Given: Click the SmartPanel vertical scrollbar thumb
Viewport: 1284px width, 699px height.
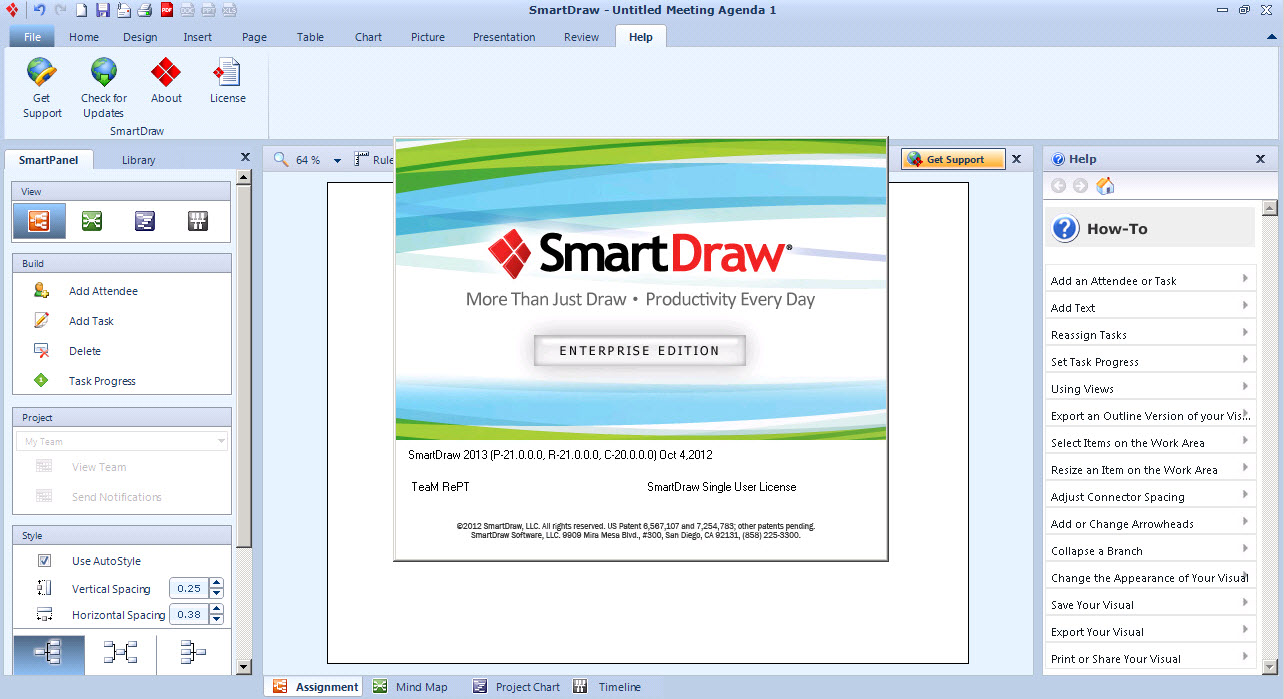Looking at the screenshot, I should pyautogui.click(x=244, y=365).
